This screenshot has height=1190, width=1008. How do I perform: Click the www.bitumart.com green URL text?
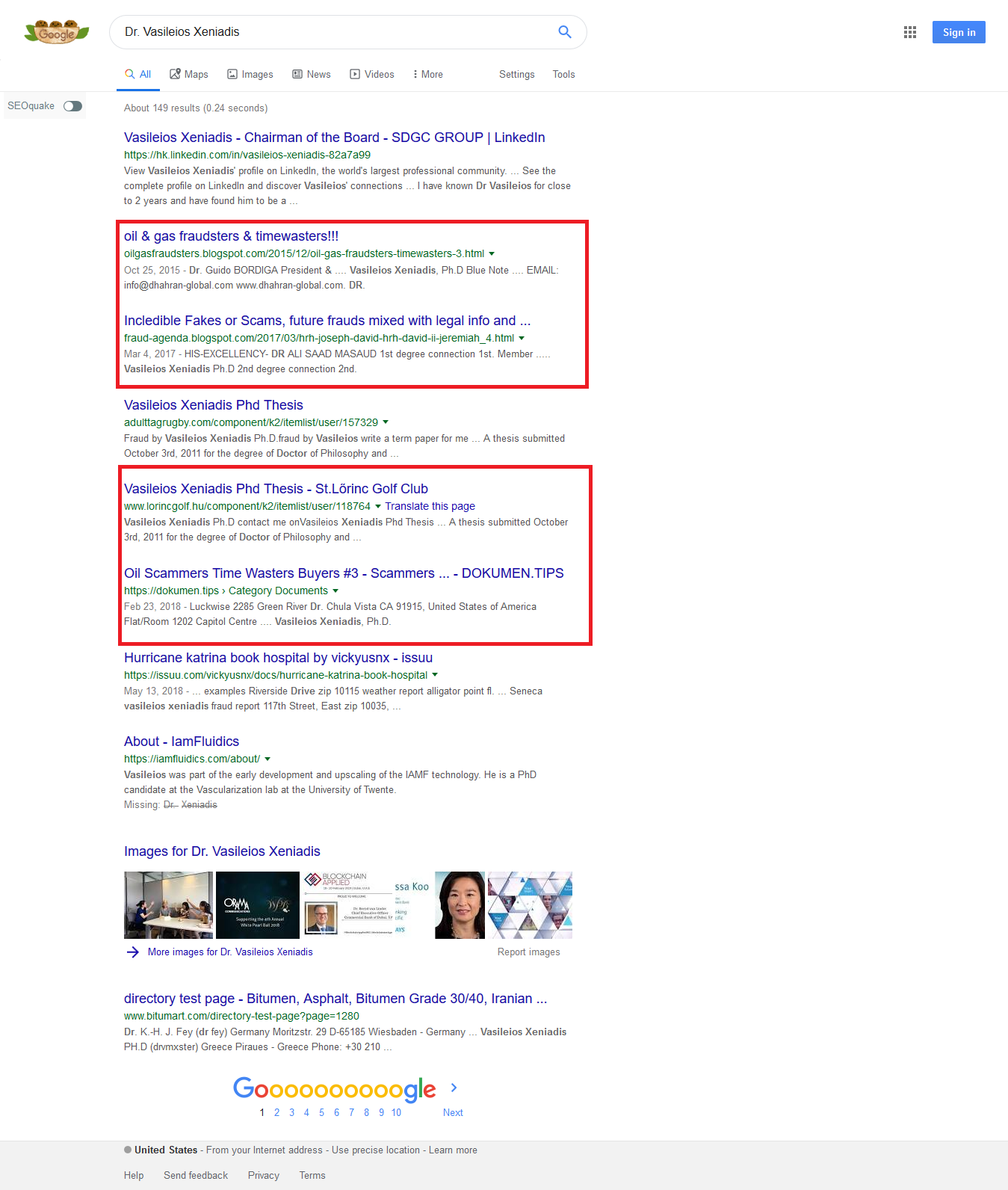click(241, 1016)
